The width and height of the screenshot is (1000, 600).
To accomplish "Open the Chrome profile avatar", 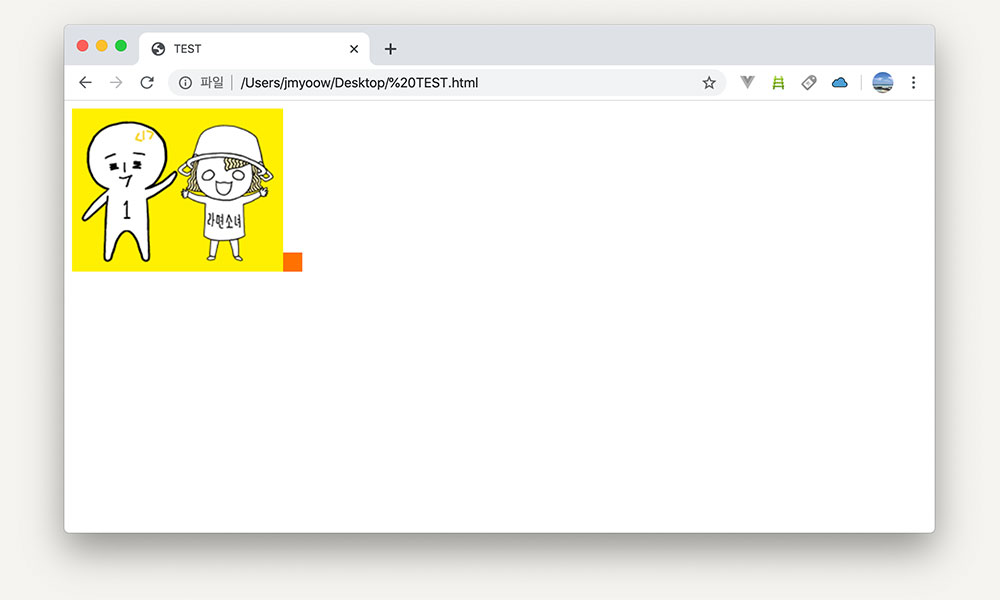I will coord(883,82).
